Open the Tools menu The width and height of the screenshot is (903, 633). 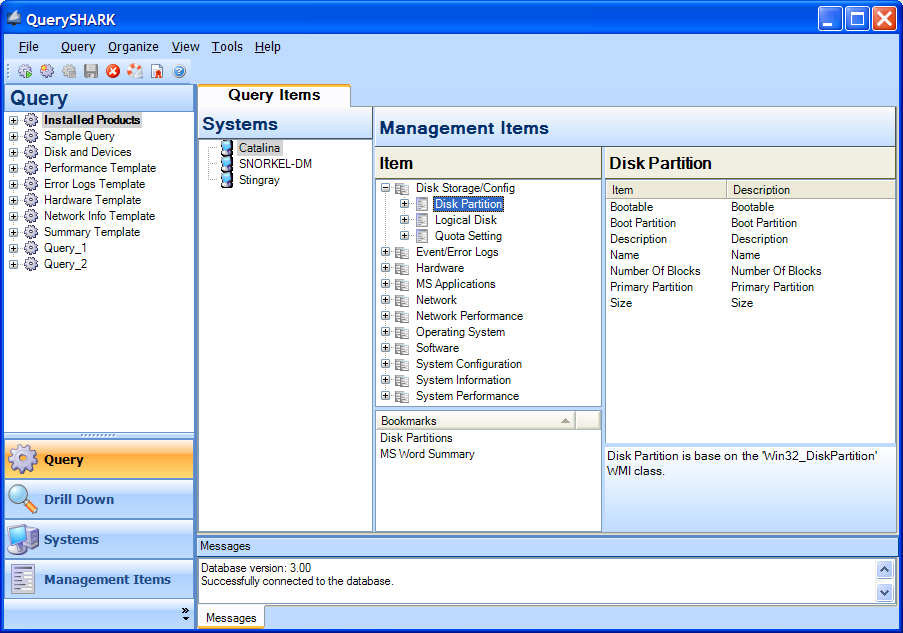coord(227,47)
